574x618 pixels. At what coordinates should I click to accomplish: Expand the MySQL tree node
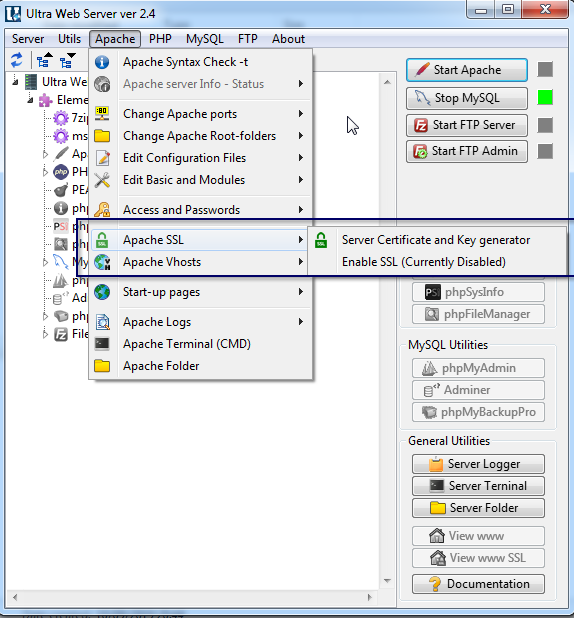pos(45,262)
